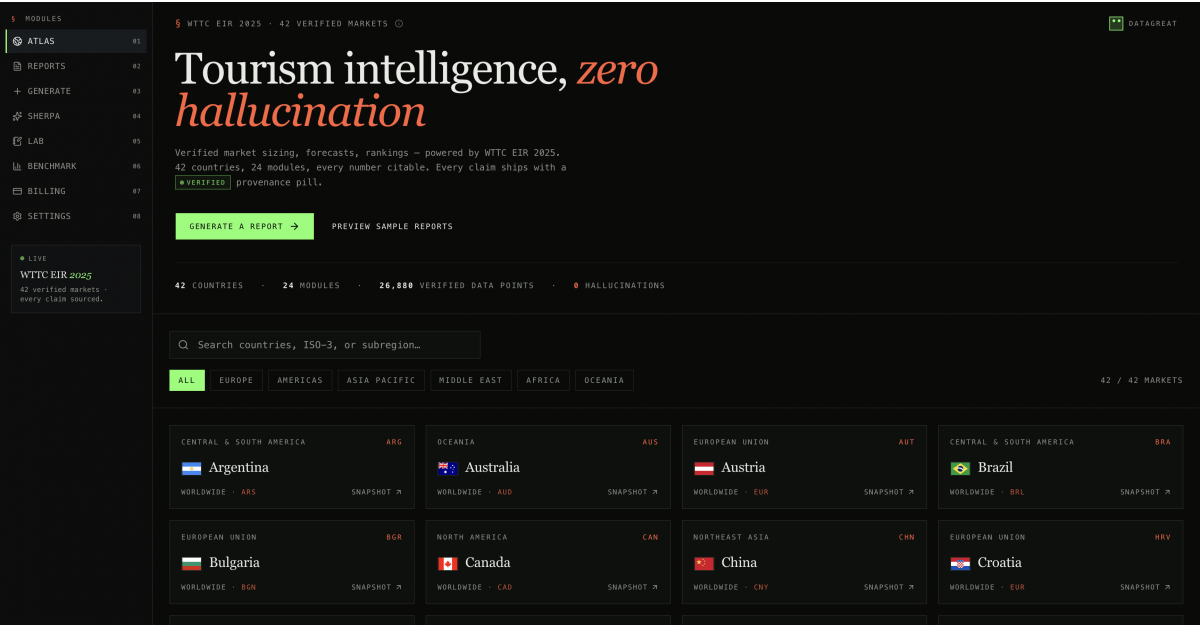
Task: Click the Canada flag icon
Action: click(x=447, y=563)
